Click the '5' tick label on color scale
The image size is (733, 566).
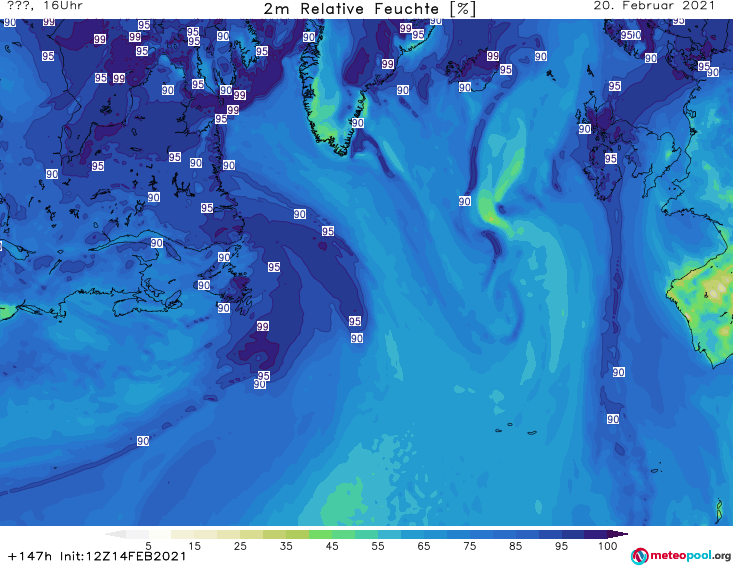pyautogui.click(x=148, y=546)
